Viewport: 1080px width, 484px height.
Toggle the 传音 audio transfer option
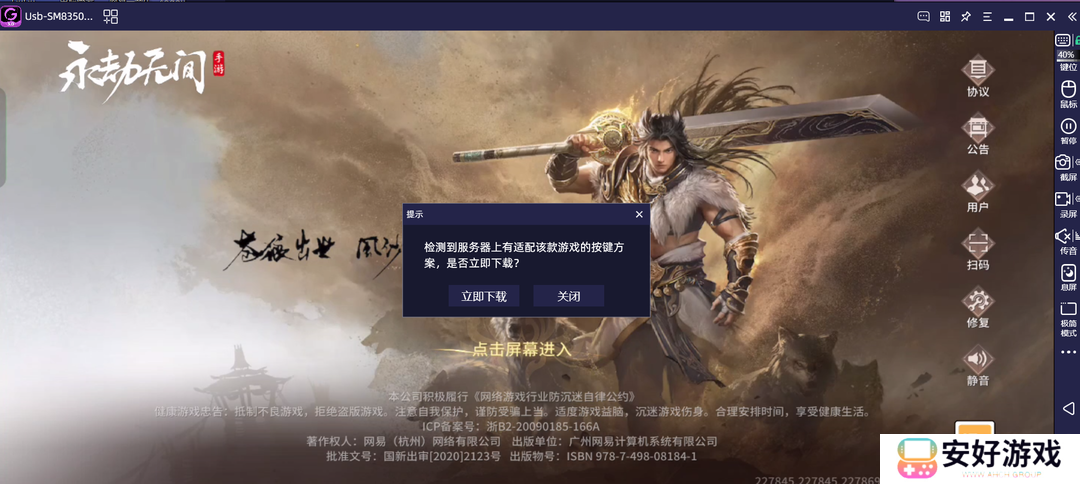[1067, 241]
